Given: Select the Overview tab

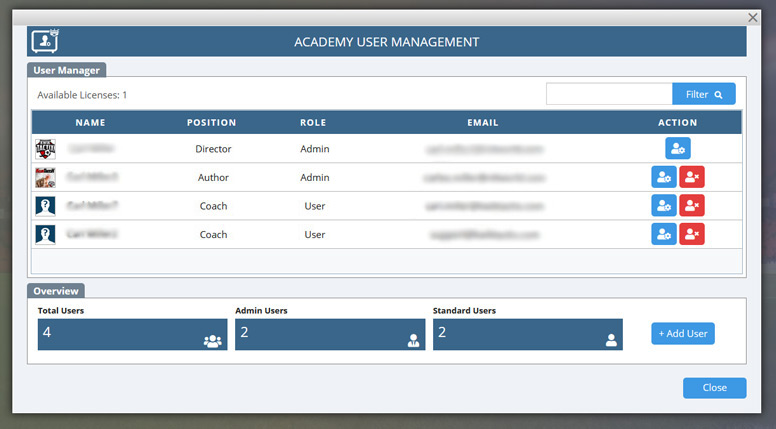Looking at the screenshot, I should [x=56, y=291].
